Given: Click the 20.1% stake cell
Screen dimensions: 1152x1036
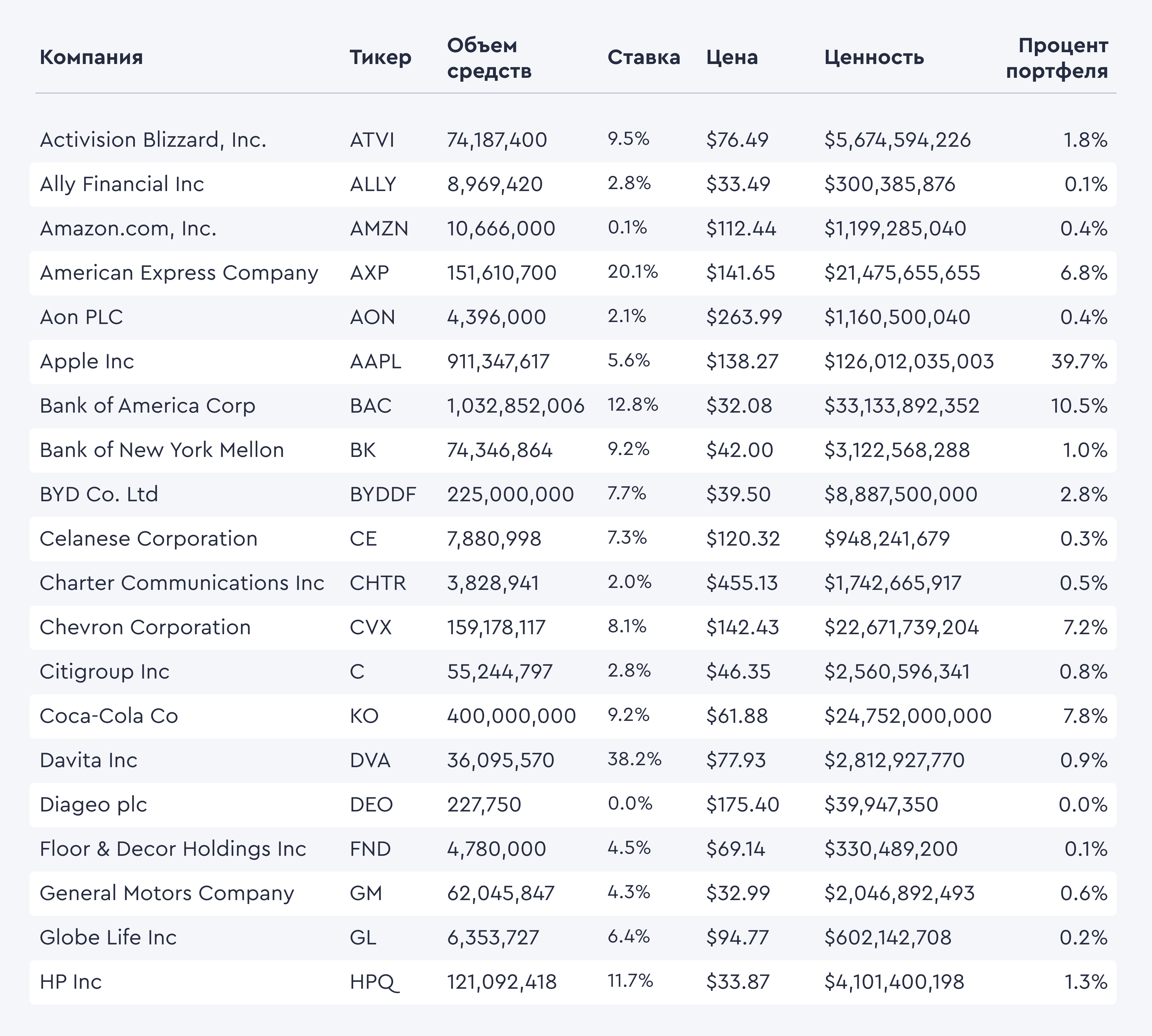Looking at the screenshot, I should coord(632,271).
